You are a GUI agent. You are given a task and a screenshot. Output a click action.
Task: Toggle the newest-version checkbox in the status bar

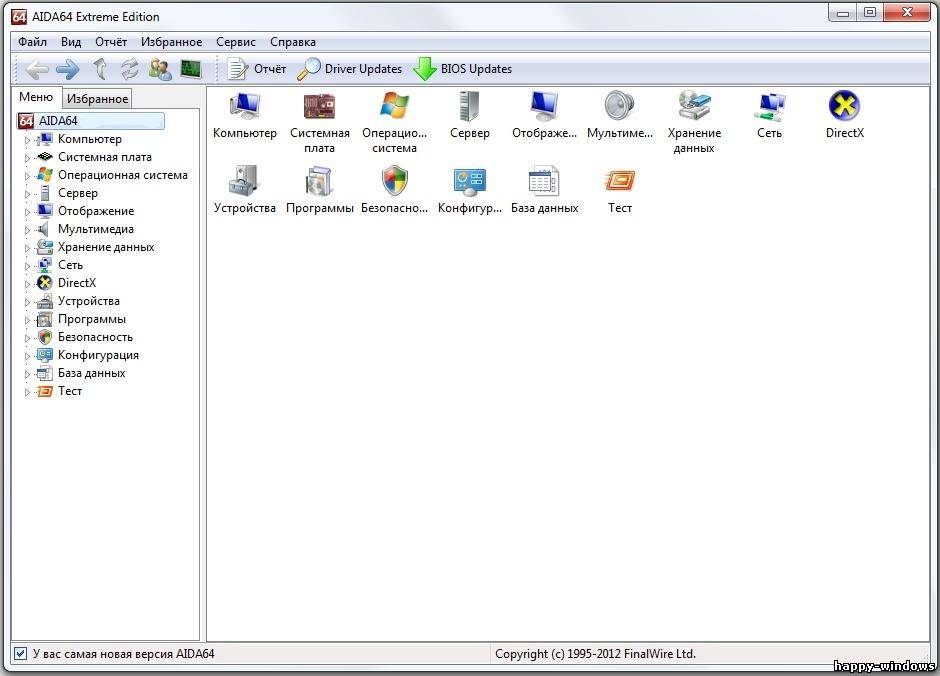(20, 653)
